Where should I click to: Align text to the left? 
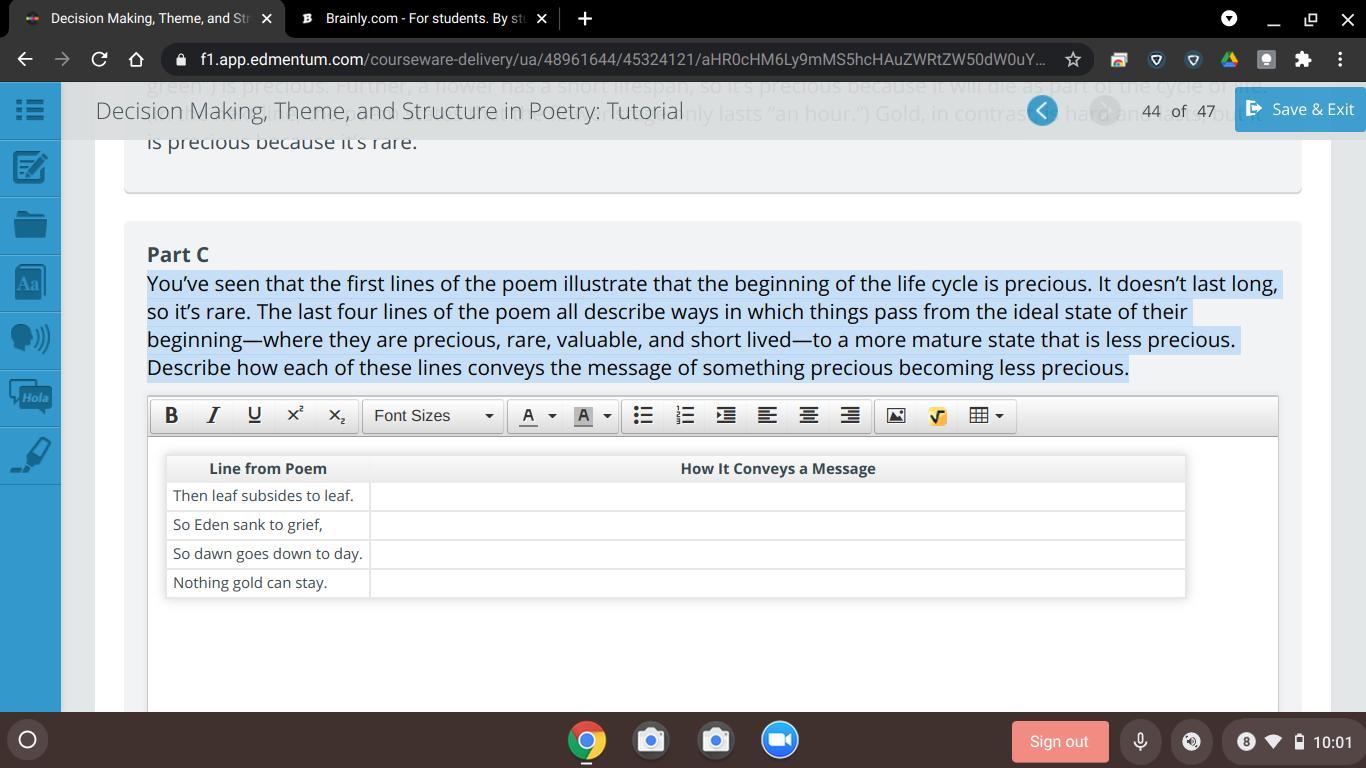(767, 416)
